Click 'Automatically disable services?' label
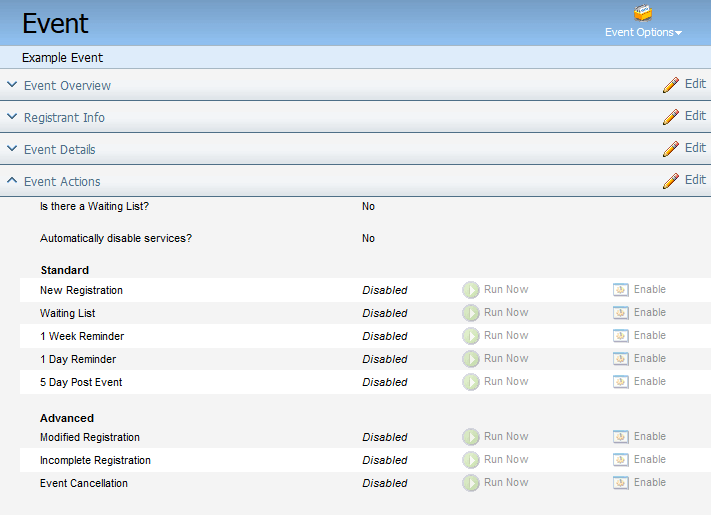This screenshot has height=515, width=711. coord(116,238)
